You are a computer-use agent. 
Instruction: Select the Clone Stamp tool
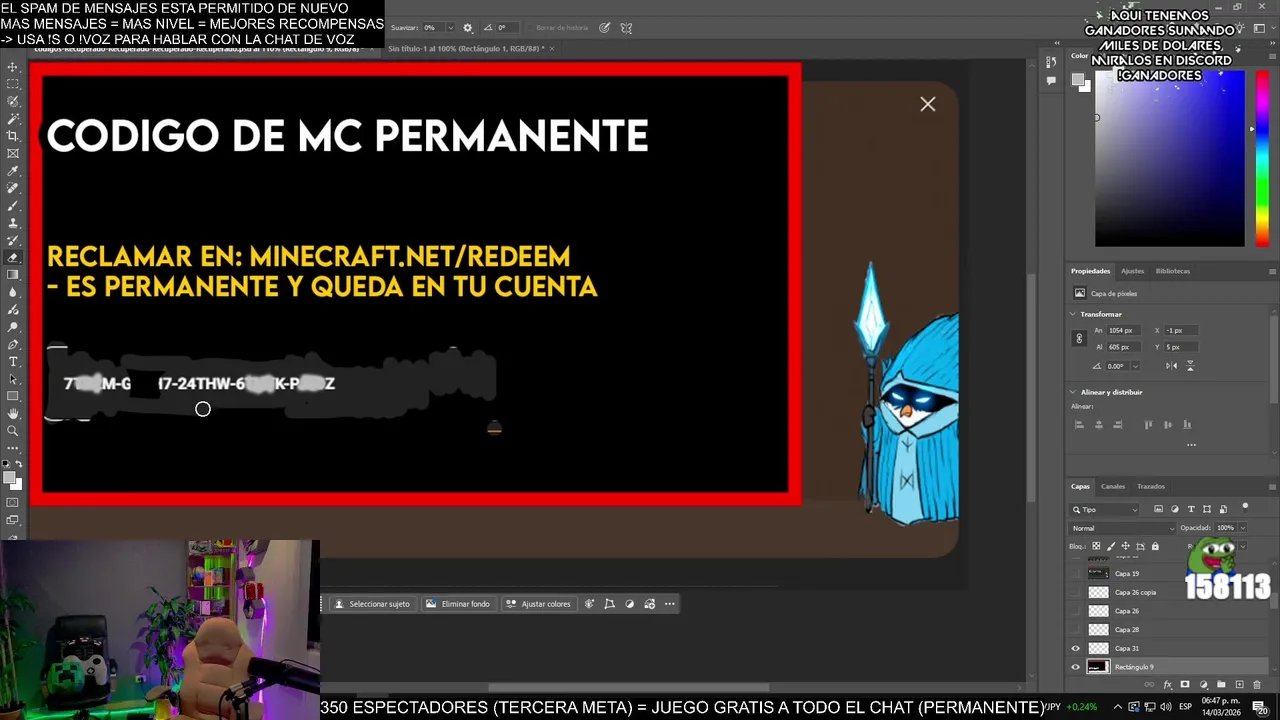point(13,223)
